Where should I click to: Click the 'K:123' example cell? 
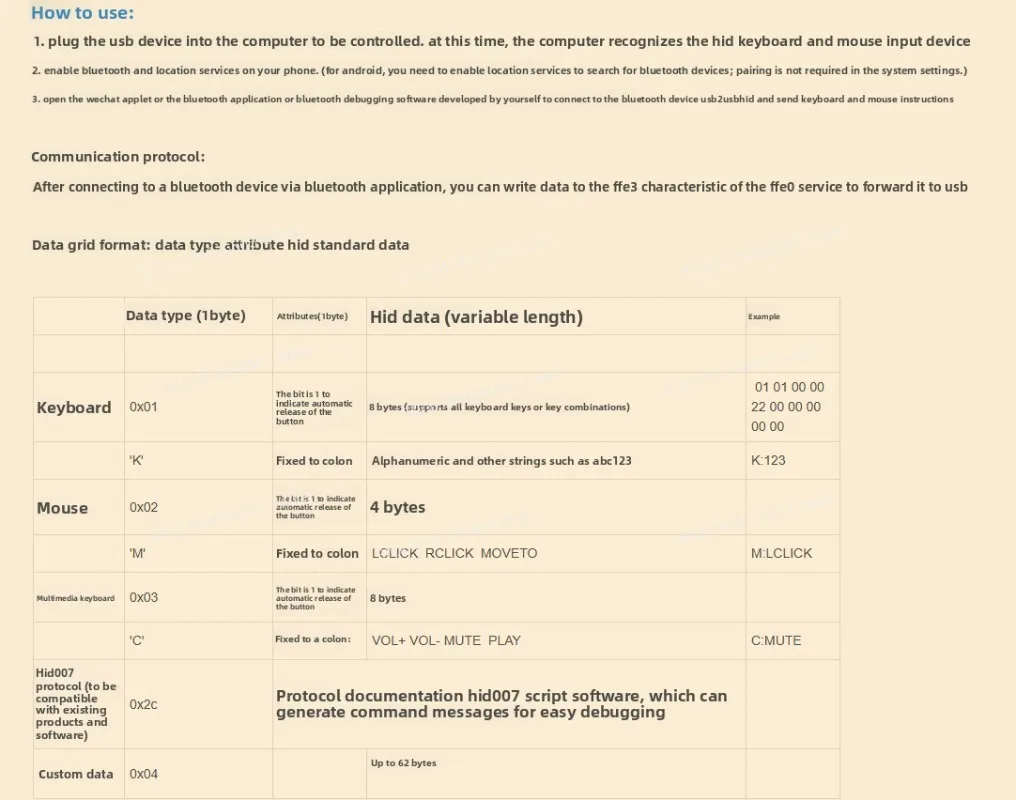pos(768,461)
